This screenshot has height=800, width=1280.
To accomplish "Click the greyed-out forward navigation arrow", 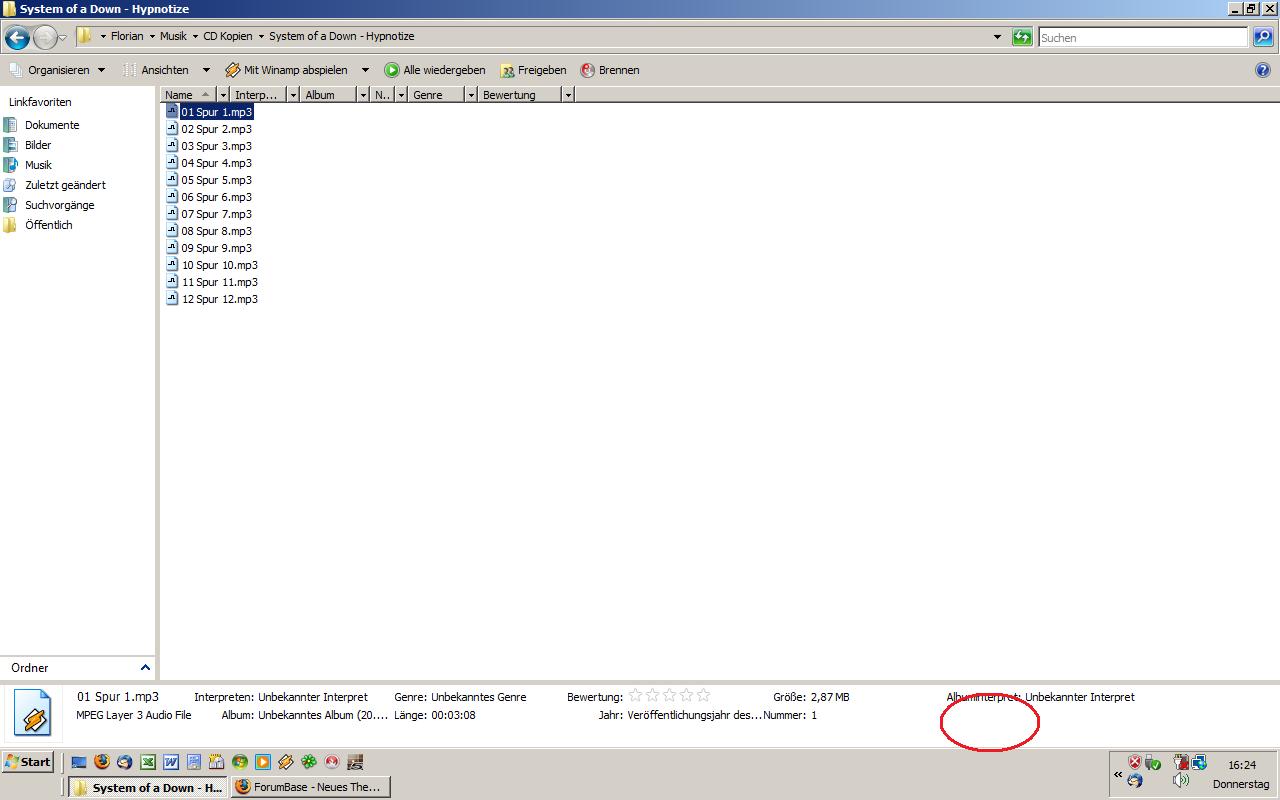I will 45,38.
